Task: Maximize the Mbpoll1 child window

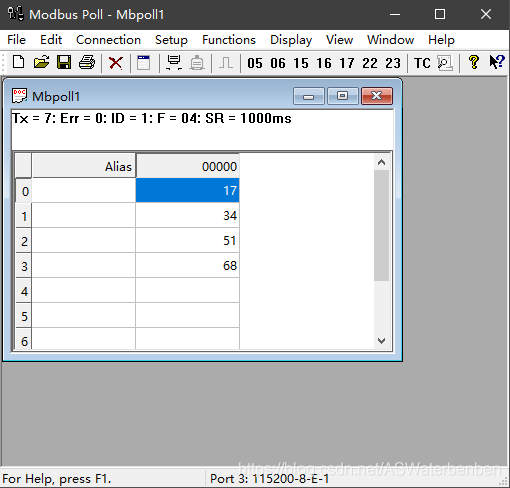Action: [x=342, y=96]
